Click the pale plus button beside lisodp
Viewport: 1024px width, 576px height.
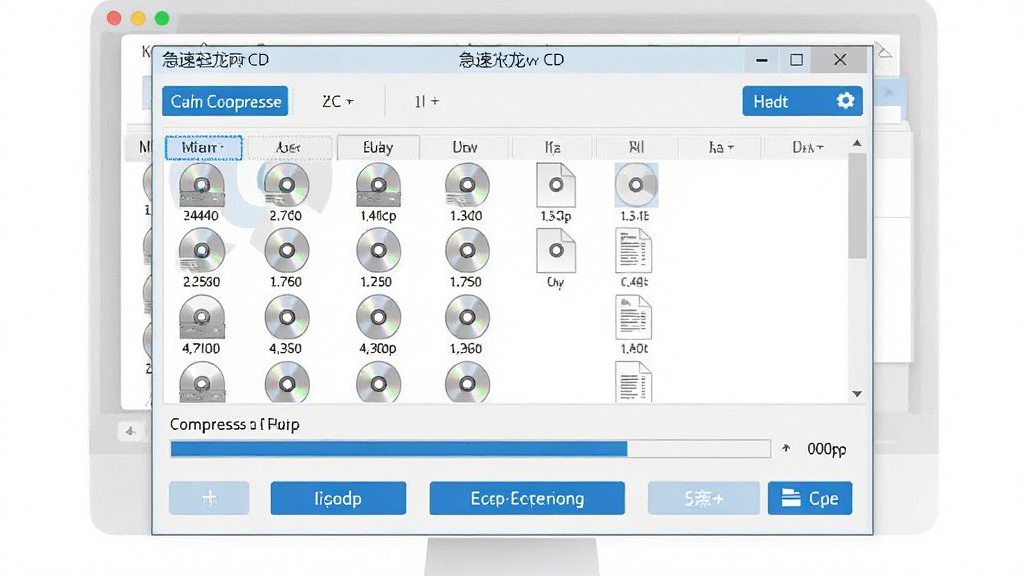pyautogui.click(x=209, y=498)
